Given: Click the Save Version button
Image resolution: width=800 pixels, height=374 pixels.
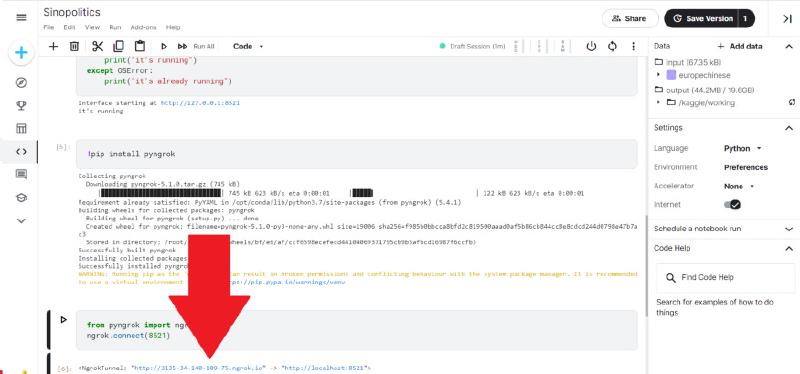Looking at the screenshot, I should (702, 18).
